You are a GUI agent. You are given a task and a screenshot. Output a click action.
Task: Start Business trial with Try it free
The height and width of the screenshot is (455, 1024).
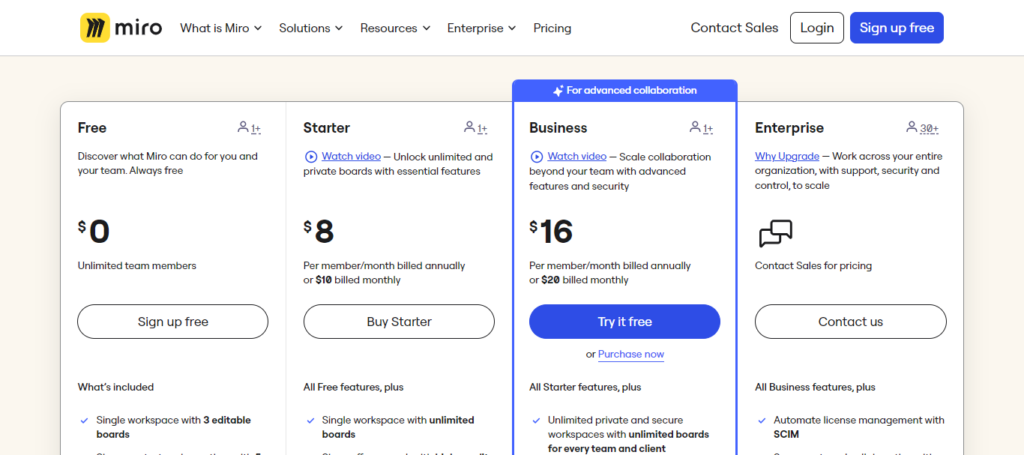(x=624, y=322)
